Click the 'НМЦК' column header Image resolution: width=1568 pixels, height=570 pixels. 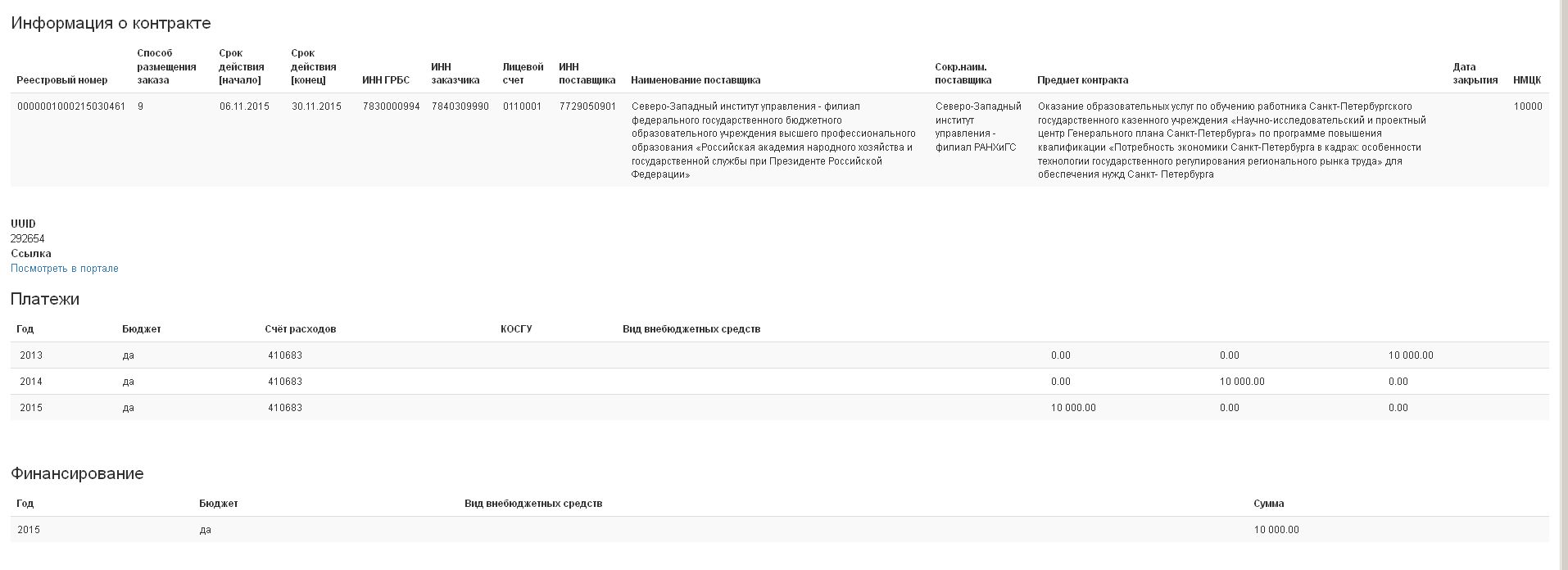click(1527, 80)
